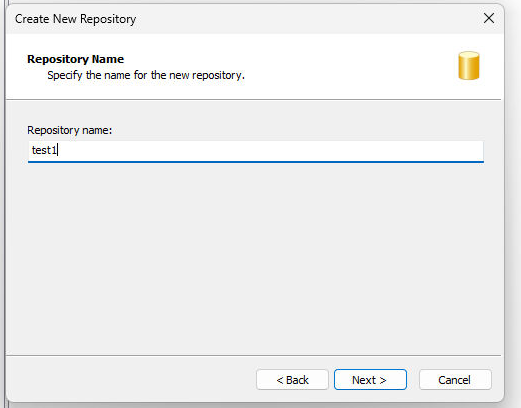521x408 pixels.
Task: Go back with the < Back button
Action: coord(292,379)
